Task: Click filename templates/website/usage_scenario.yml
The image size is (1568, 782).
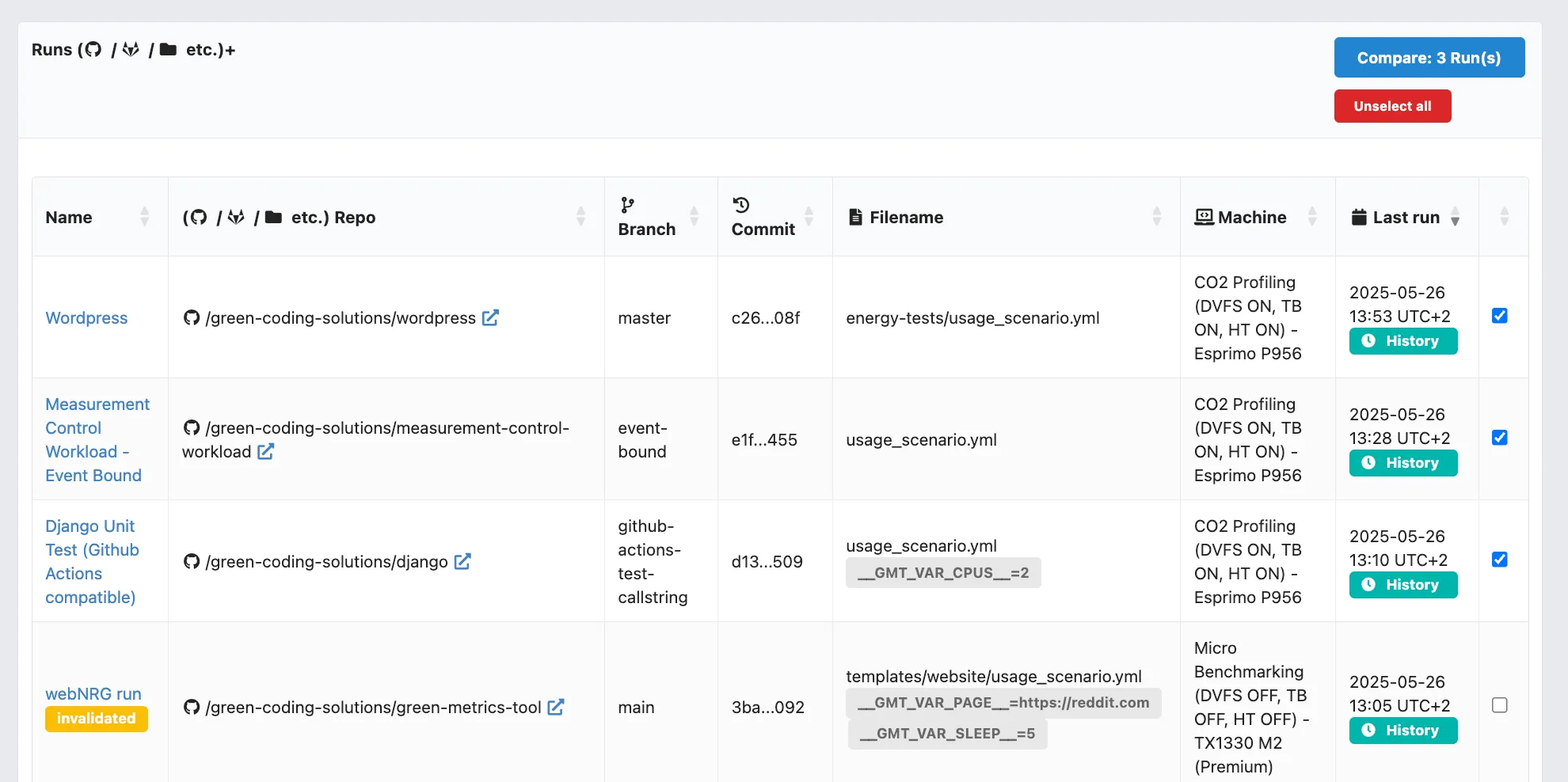Action: [994, 676]
